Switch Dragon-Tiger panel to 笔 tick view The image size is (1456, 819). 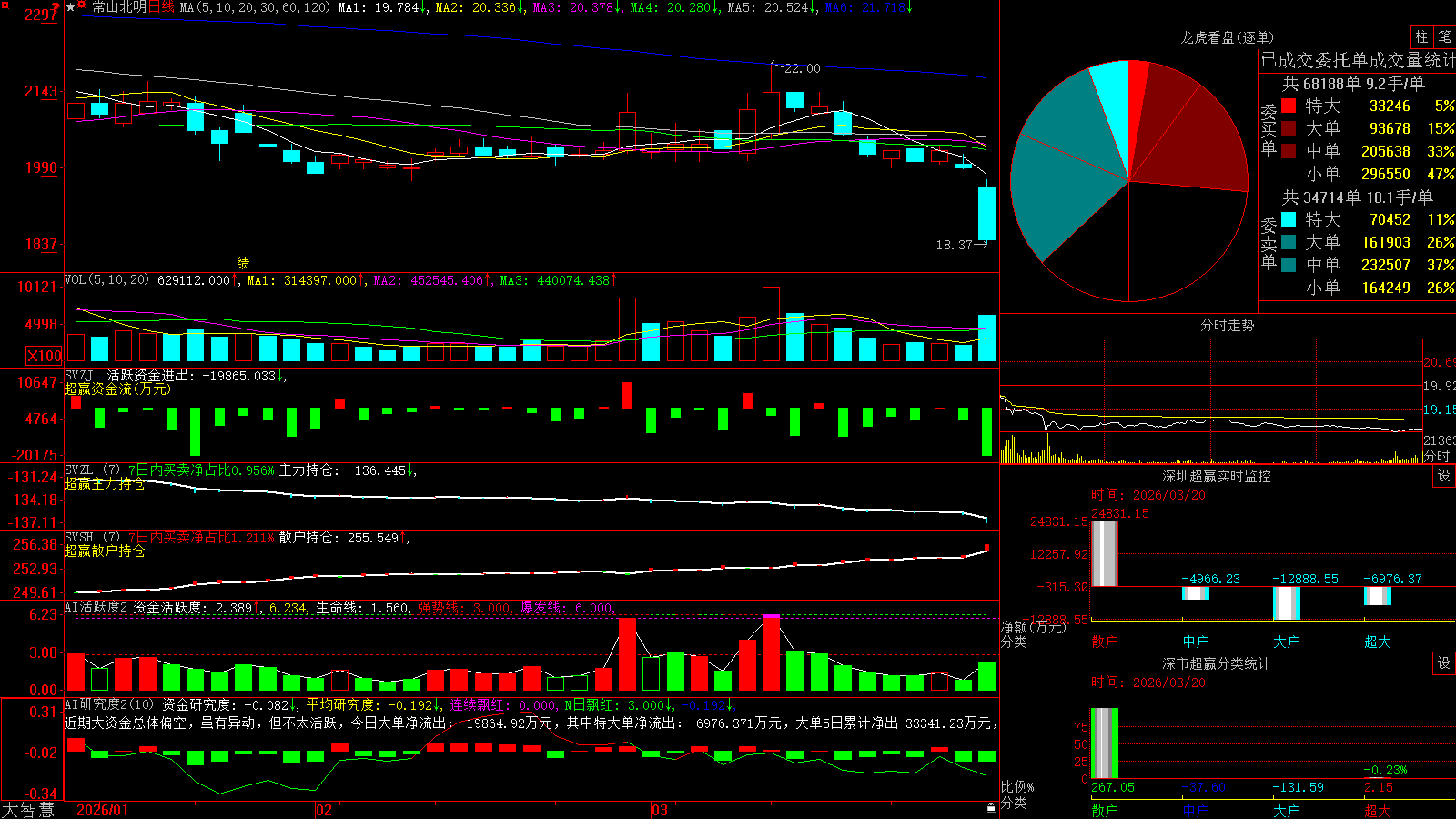(1444, 37)
